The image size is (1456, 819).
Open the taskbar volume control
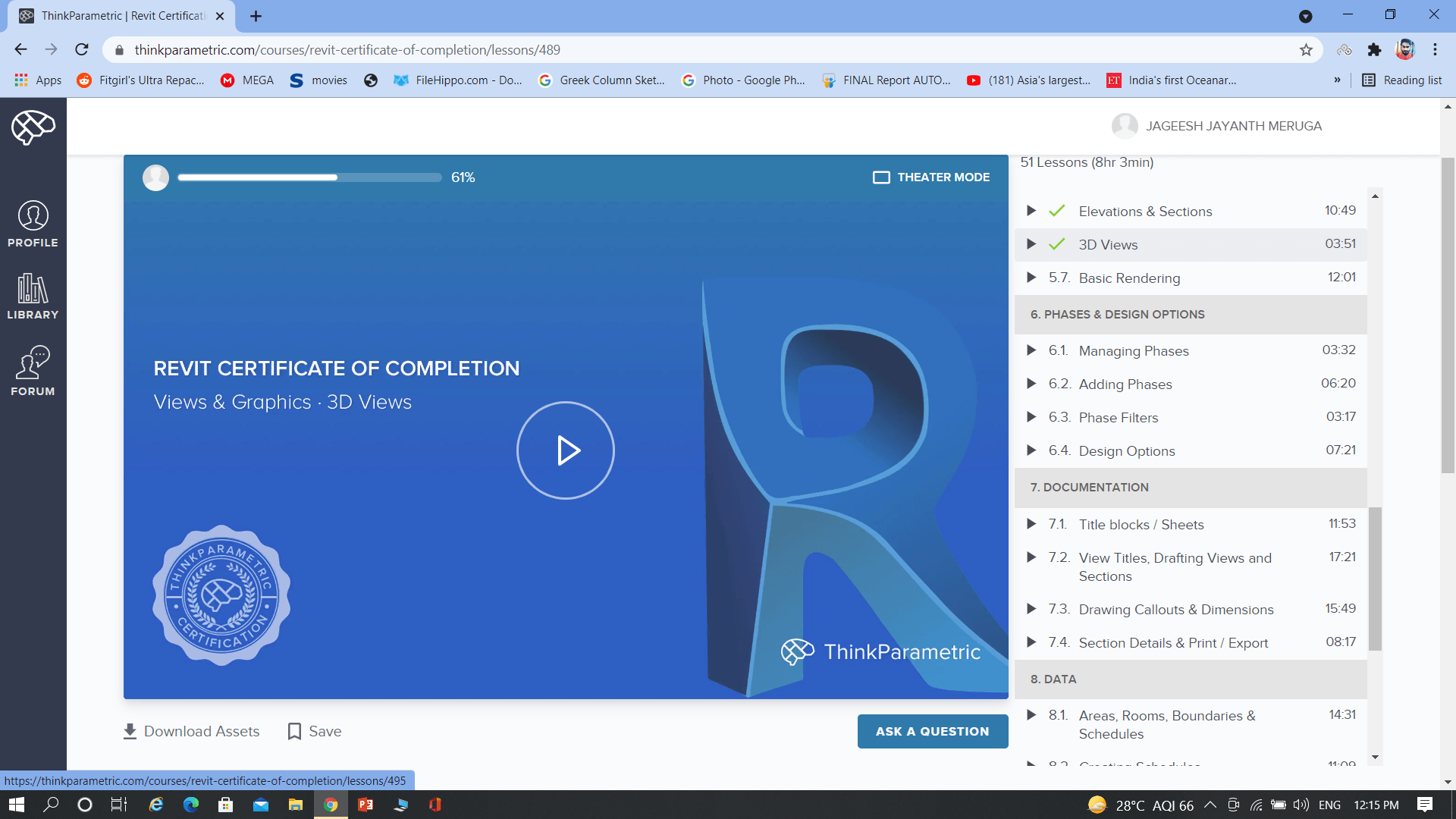1301,805
